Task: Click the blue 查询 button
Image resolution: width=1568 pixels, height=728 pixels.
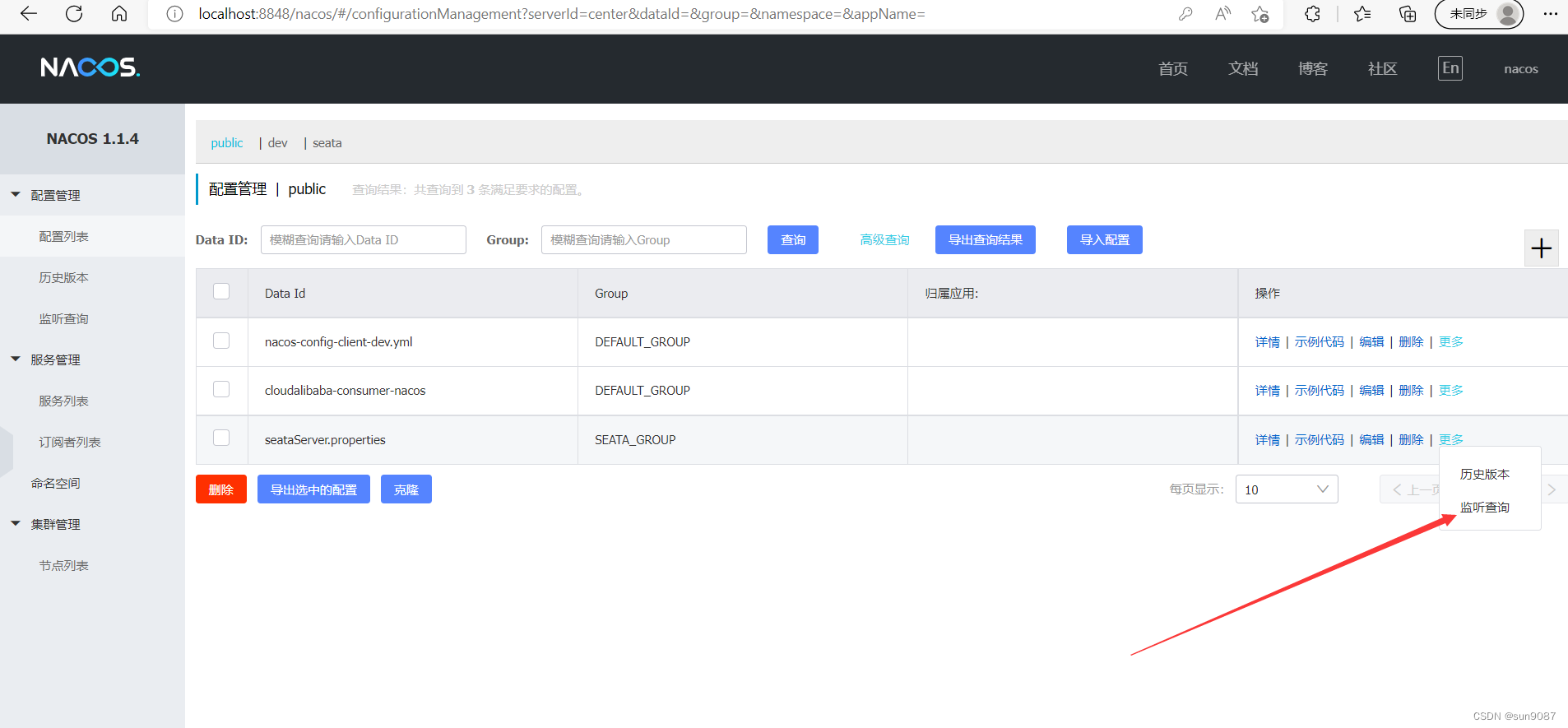Action: click(793, 239)
